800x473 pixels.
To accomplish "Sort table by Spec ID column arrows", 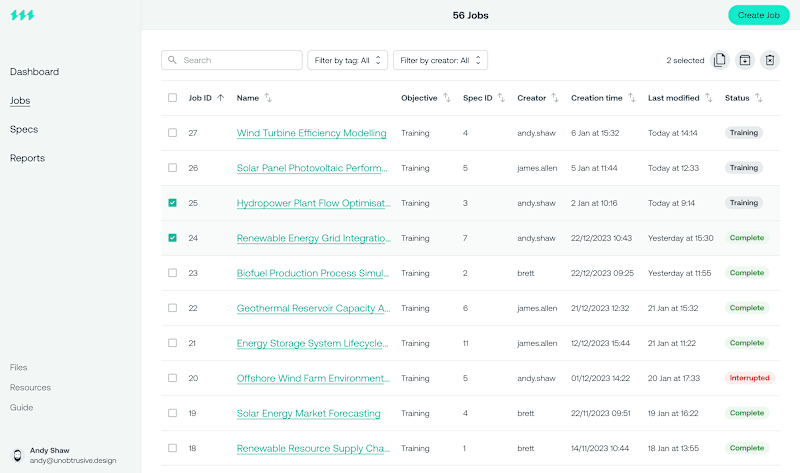I will click(x=501, y=98).
